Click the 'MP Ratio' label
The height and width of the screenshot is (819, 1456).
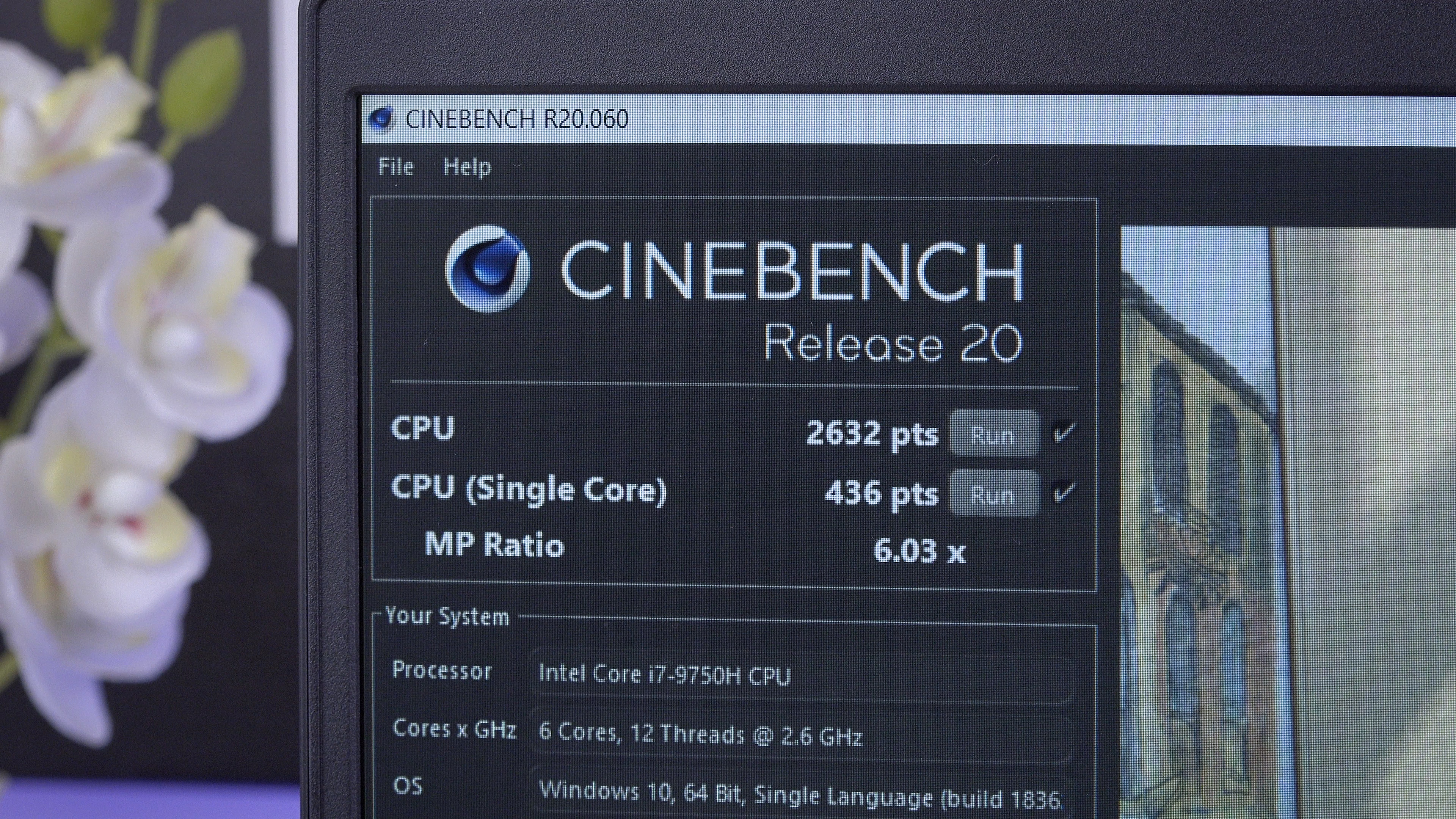494,545
